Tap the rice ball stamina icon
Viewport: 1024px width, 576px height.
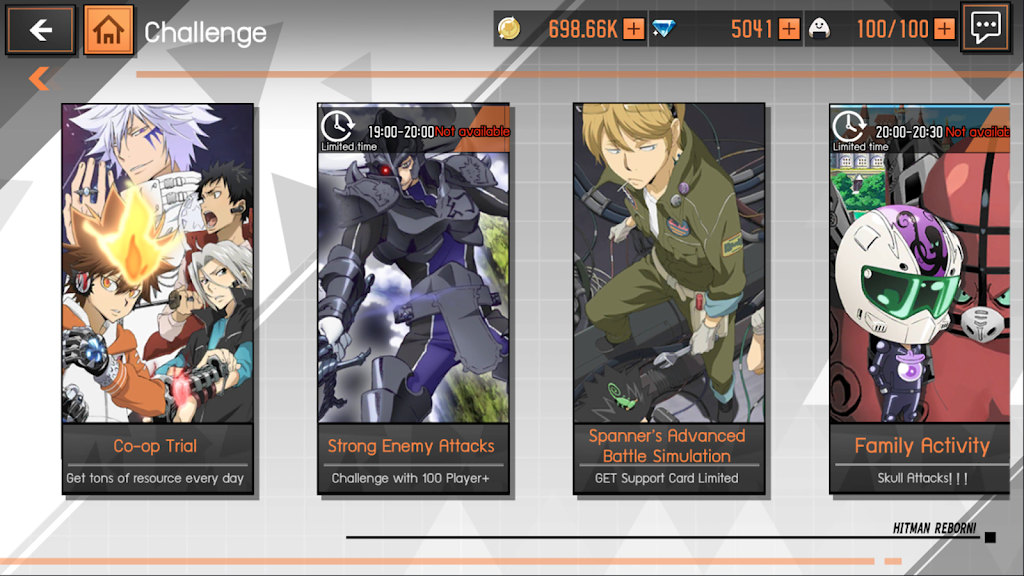819,29
